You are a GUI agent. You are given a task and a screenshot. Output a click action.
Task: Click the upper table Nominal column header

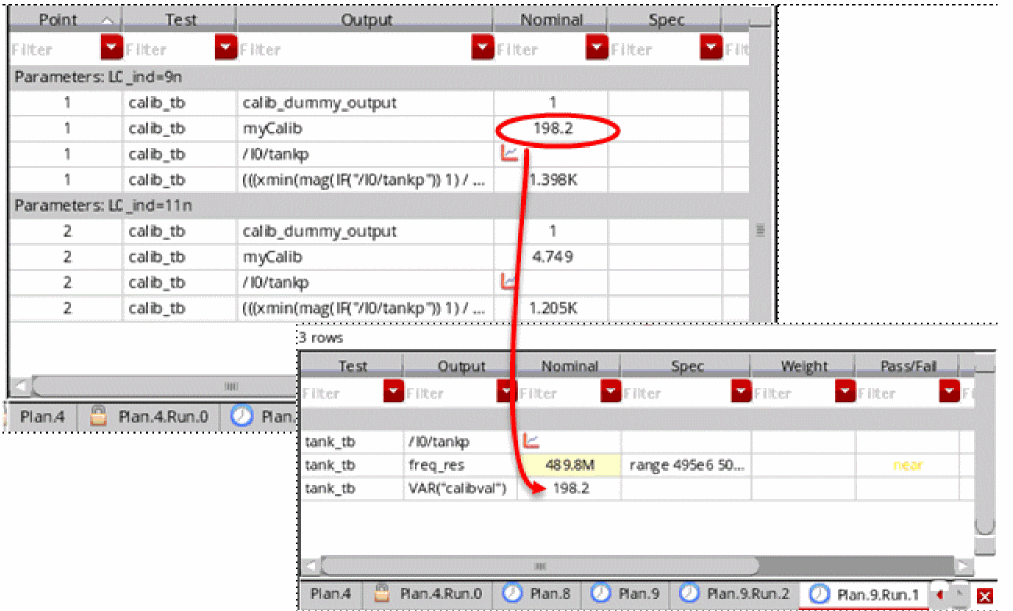click(550, 20)
